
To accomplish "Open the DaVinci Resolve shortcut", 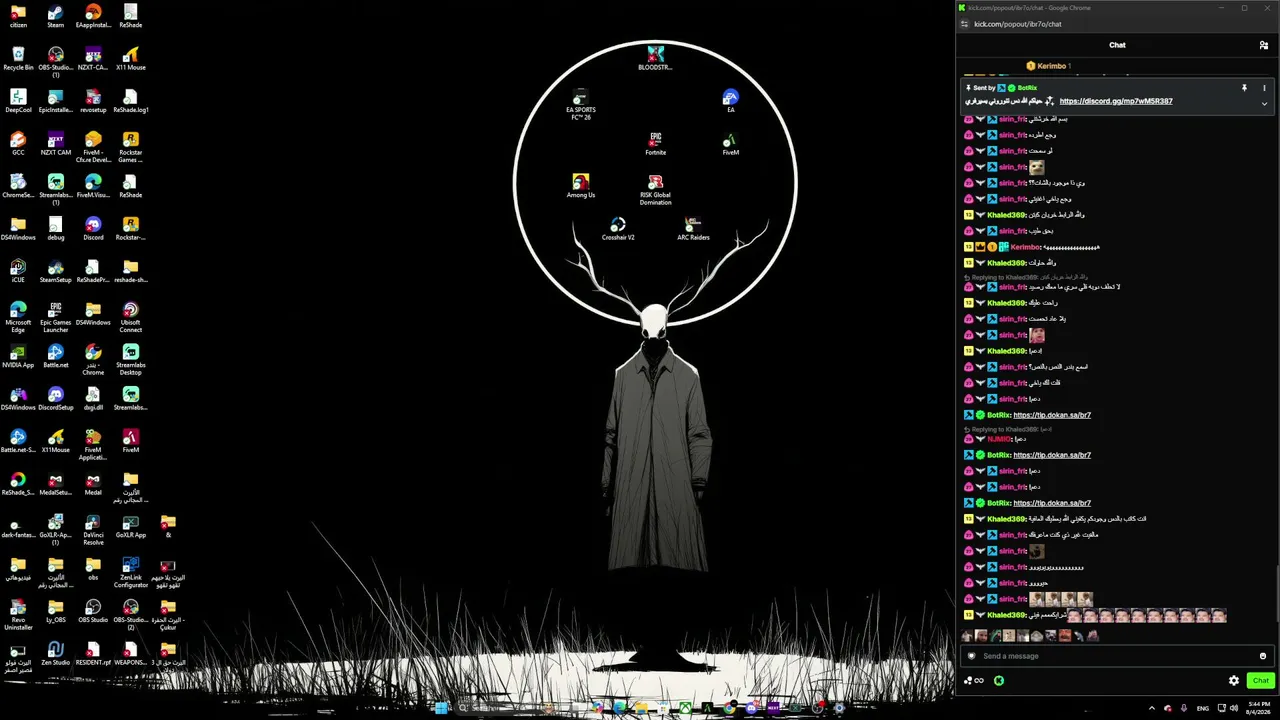I will [93, 530].
